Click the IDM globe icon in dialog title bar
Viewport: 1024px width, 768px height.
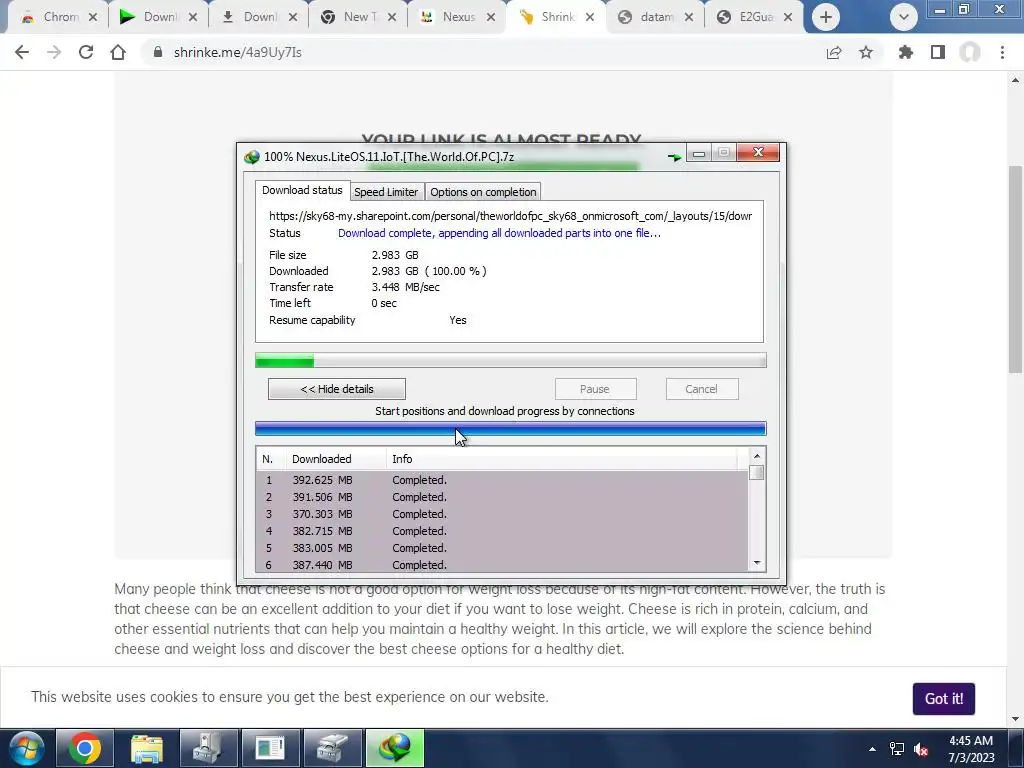pos(251,157)
